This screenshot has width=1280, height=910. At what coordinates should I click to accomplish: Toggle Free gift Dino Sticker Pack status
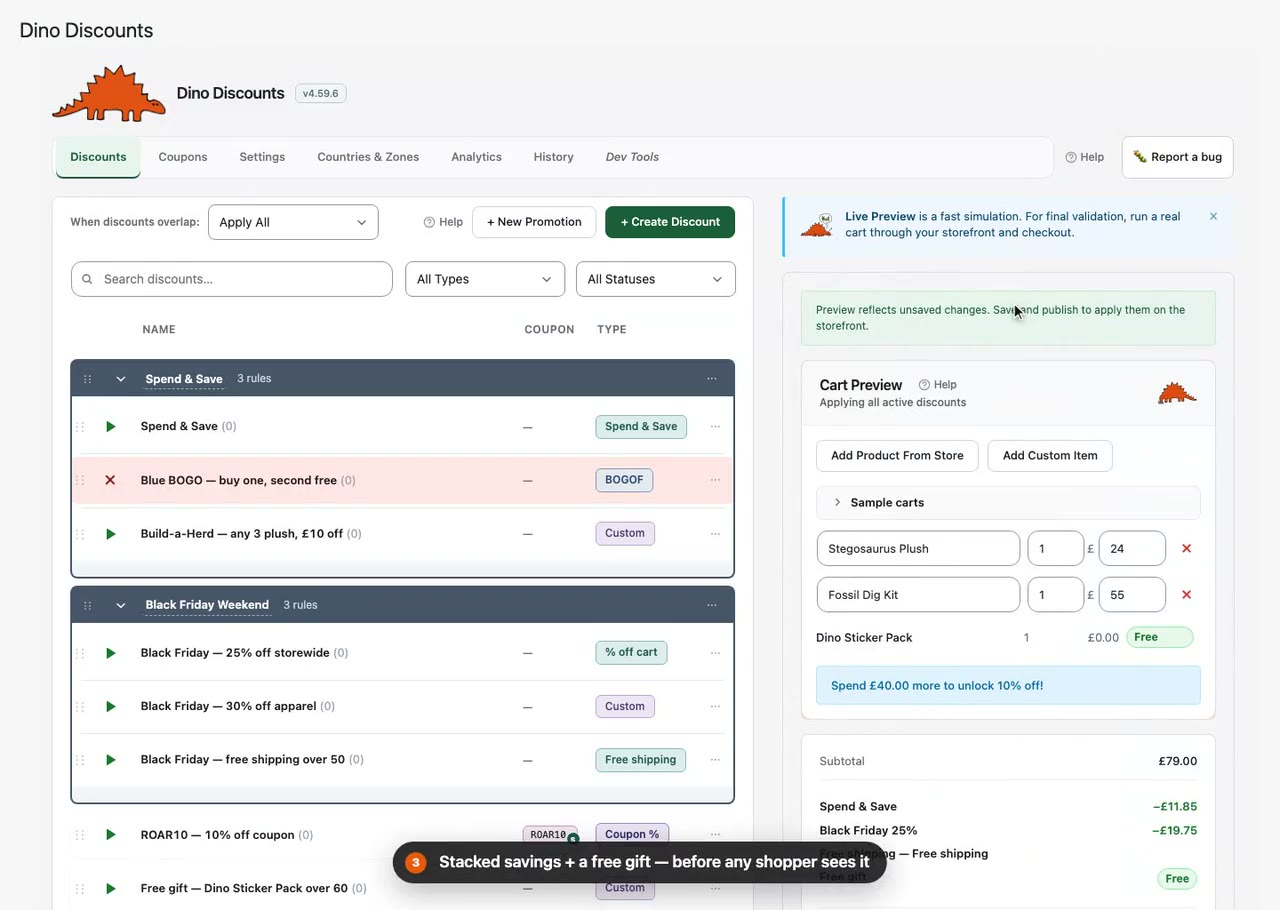pyautogui.click(x=111, y=888)
